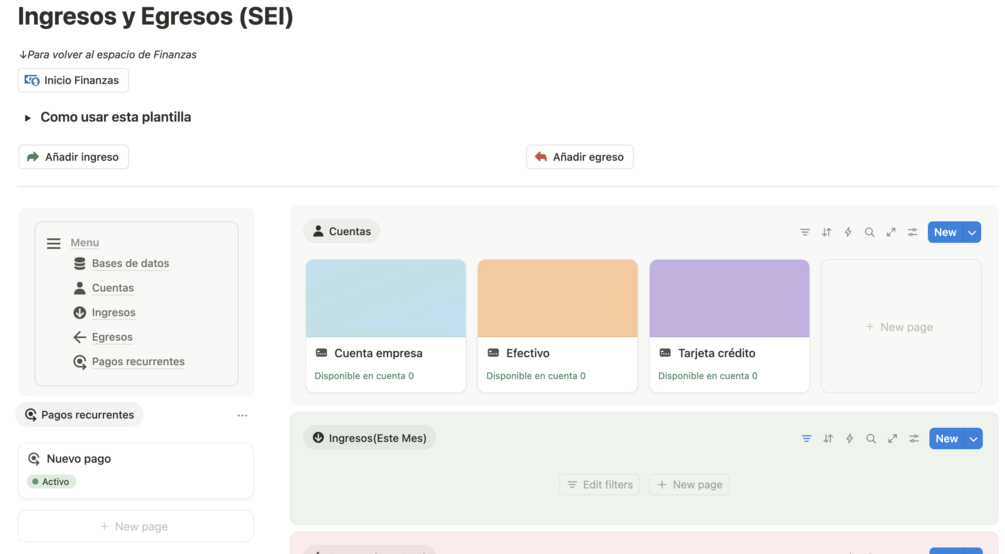The height and width of the screenshot is (554, 1005).
Task: Click the automations lightning icon in Cuentas
Action: pyautogui.click(x=848, y=232)
